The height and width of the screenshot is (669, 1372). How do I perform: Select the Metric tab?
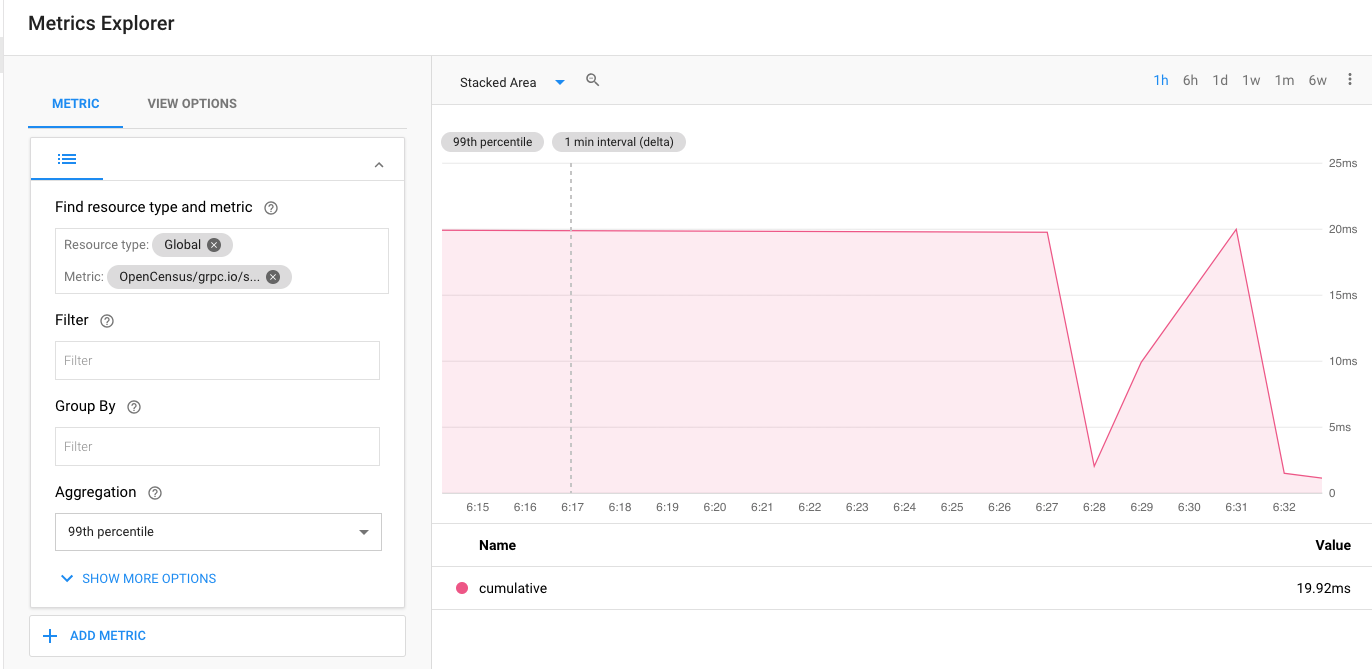coord(76,104)
